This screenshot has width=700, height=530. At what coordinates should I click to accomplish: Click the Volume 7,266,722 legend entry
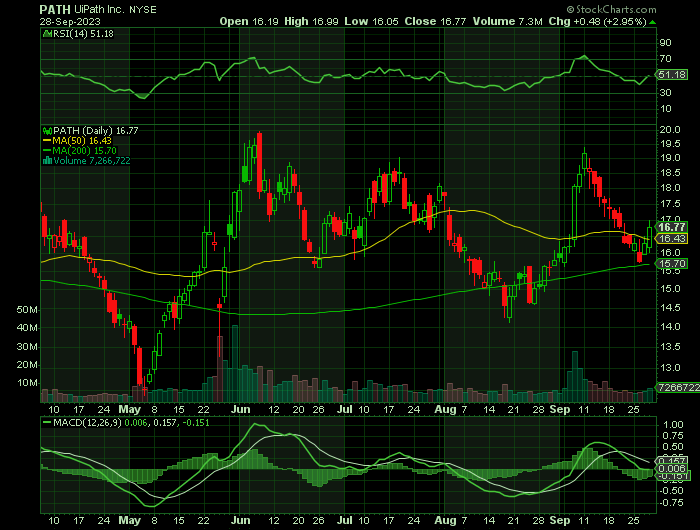92,161
